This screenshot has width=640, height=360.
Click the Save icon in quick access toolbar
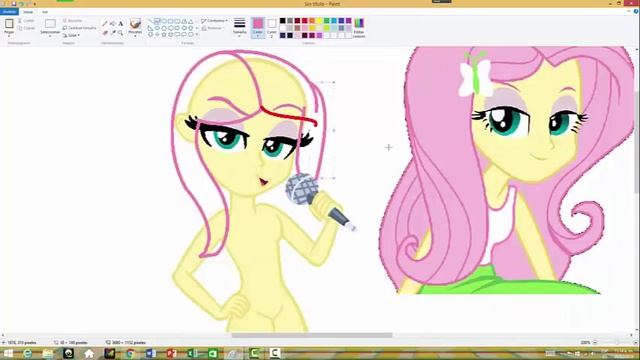point(13,3)
